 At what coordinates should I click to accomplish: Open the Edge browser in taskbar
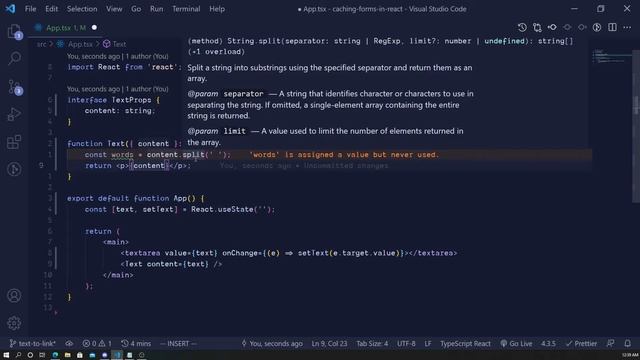pos(55,355)
